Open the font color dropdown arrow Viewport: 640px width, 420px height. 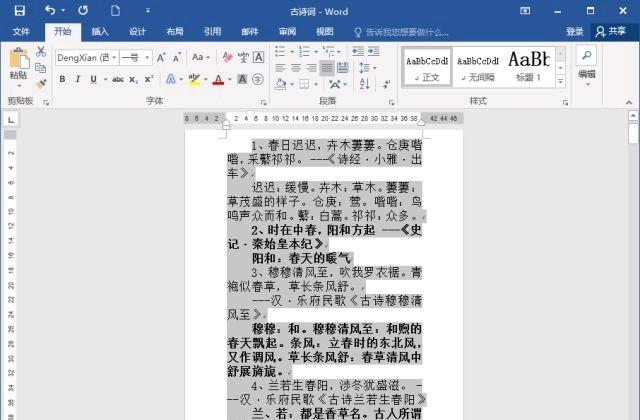[x=230, y=79]
